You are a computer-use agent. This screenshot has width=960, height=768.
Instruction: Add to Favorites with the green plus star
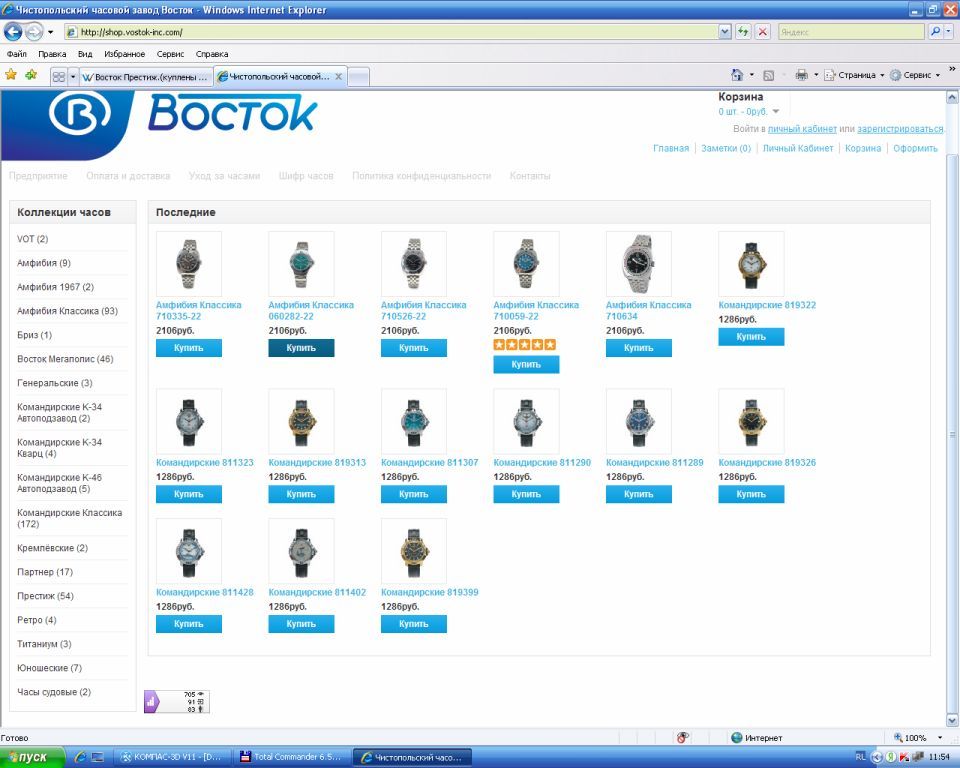(x=31, y=75)
